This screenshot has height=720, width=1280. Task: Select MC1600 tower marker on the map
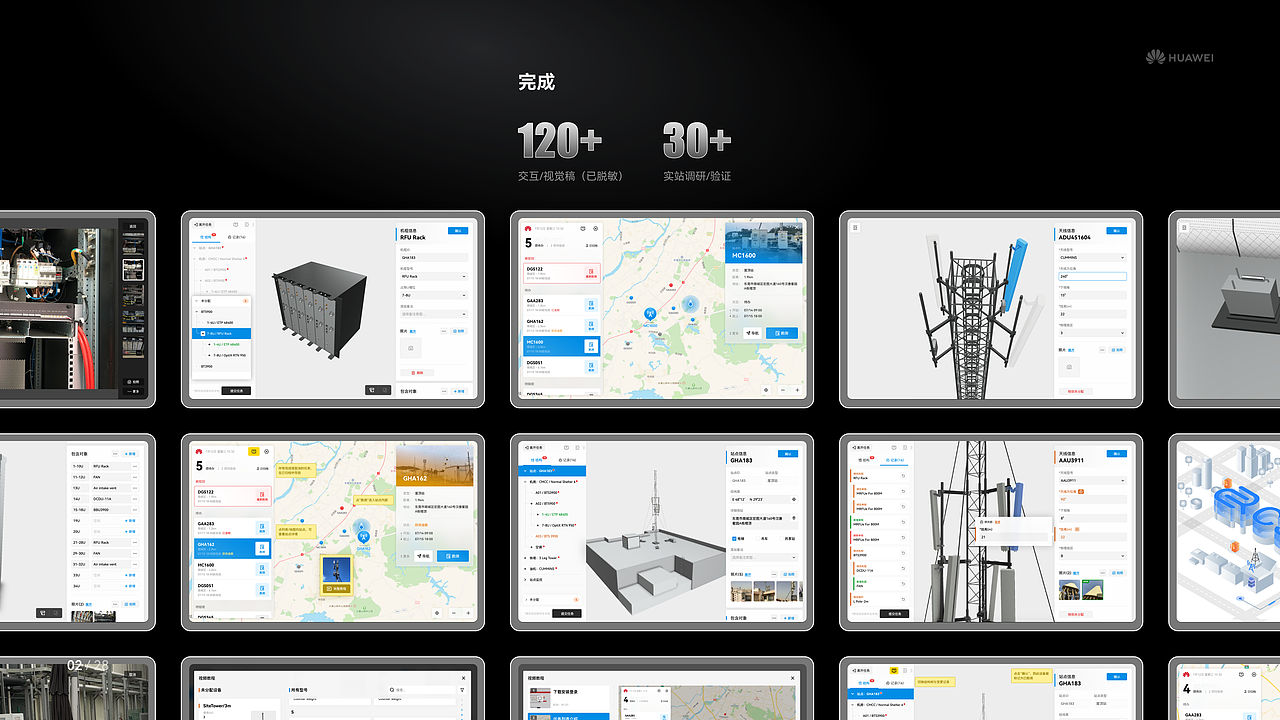(650, 313)
